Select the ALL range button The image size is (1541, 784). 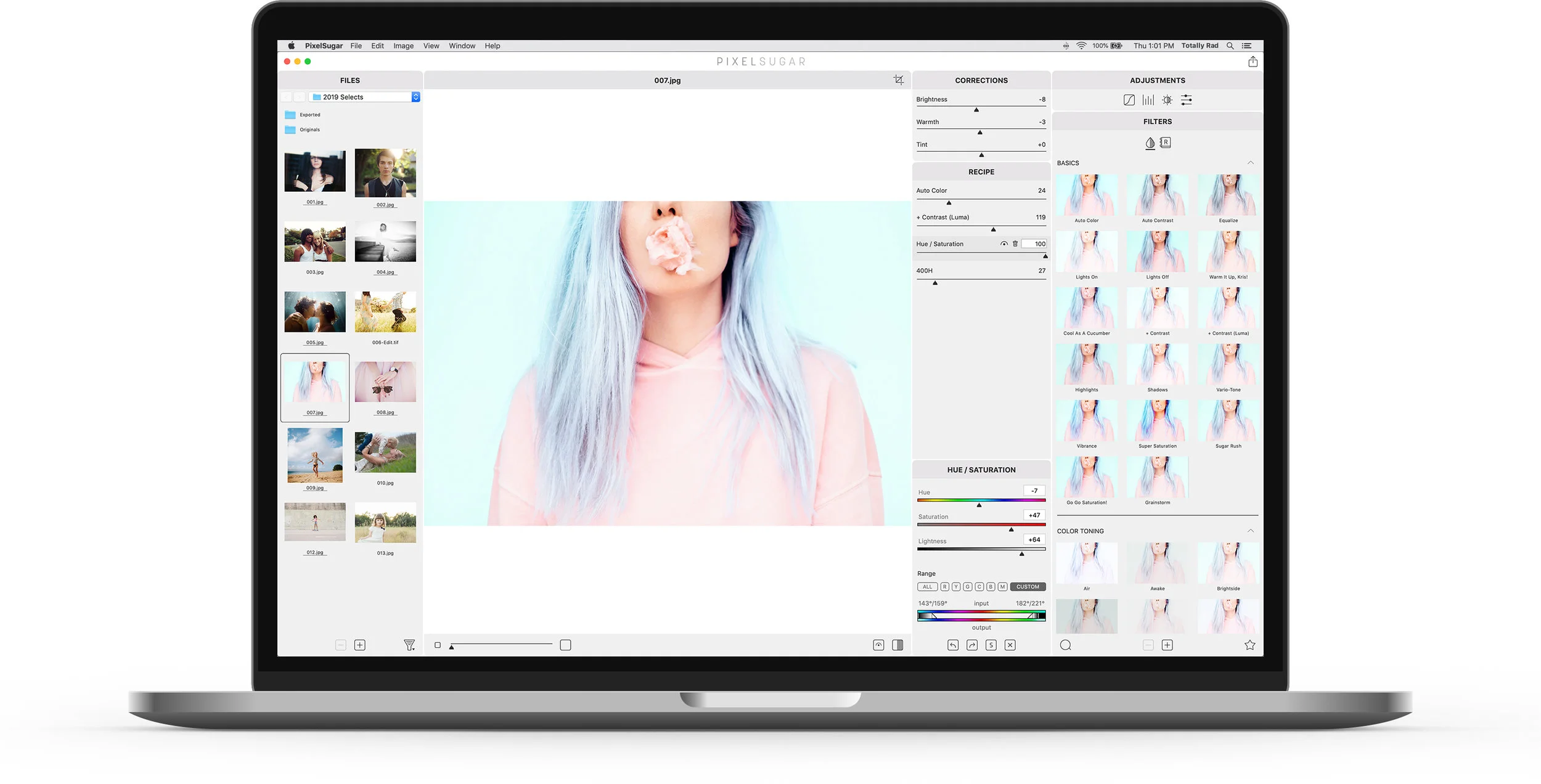pos(927,587)
